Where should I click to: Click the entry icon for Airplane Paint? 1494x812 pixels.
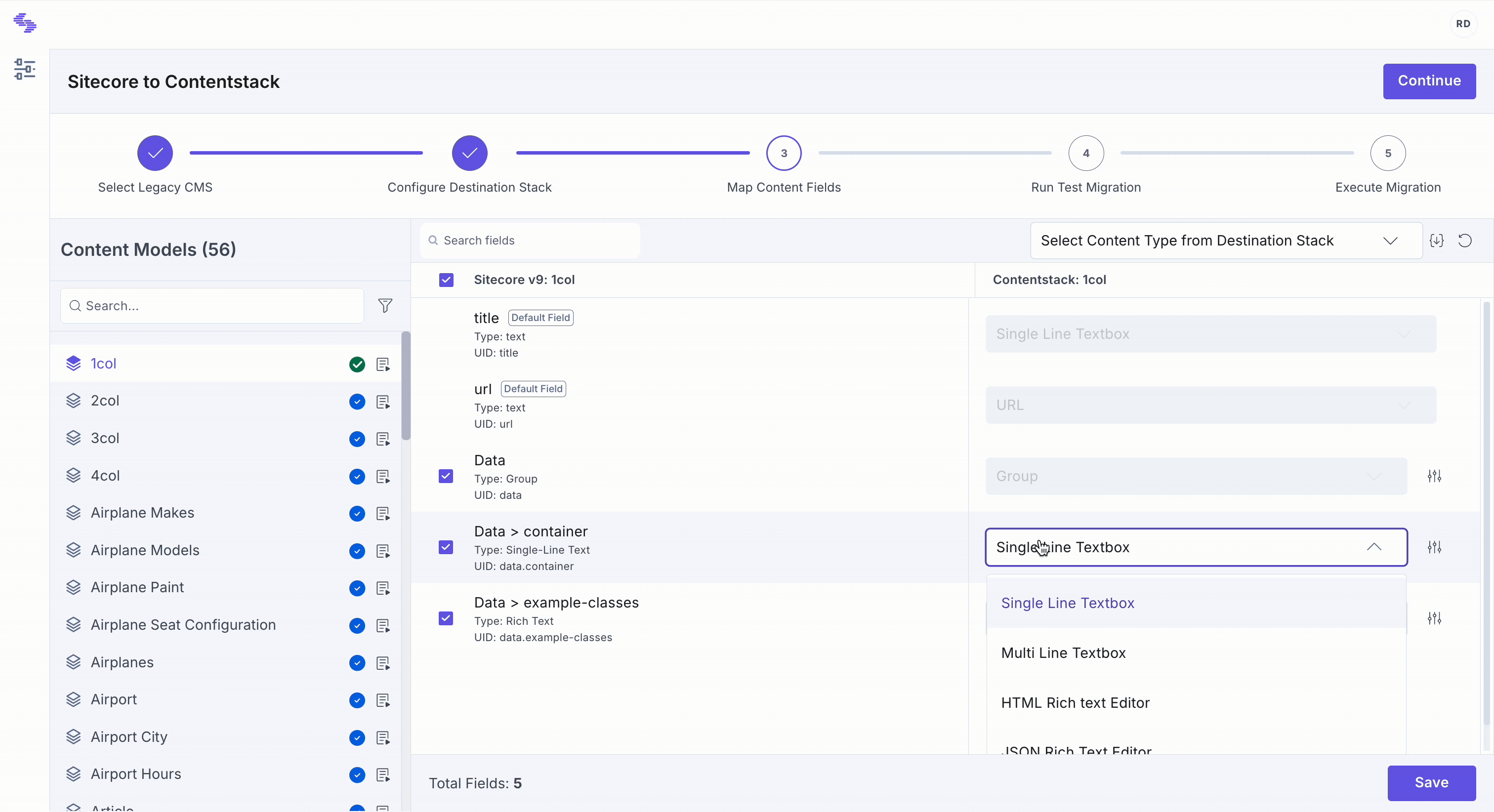(x=383, y=588)
